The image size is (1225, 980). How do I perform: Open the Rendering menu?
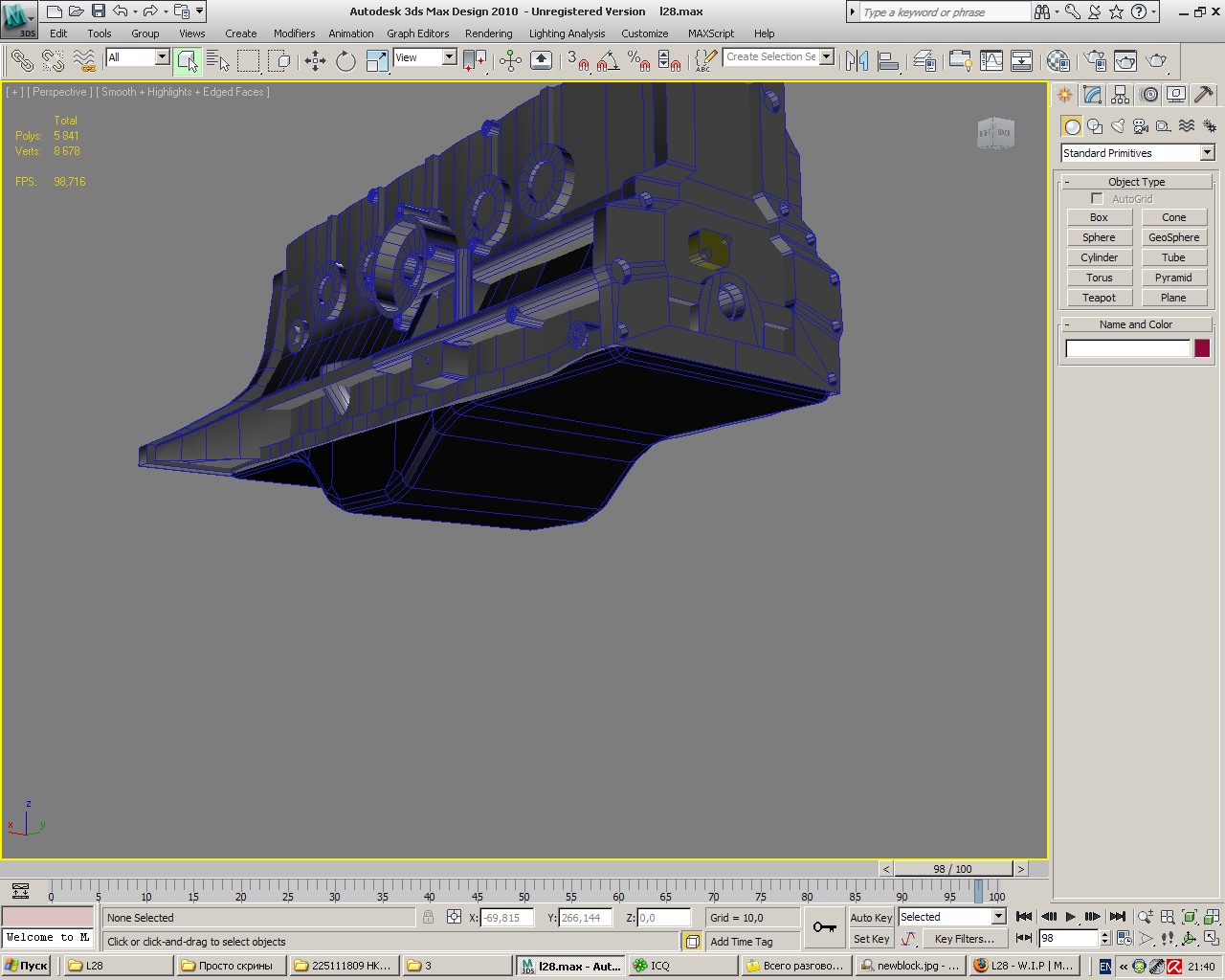coord(488,33)
